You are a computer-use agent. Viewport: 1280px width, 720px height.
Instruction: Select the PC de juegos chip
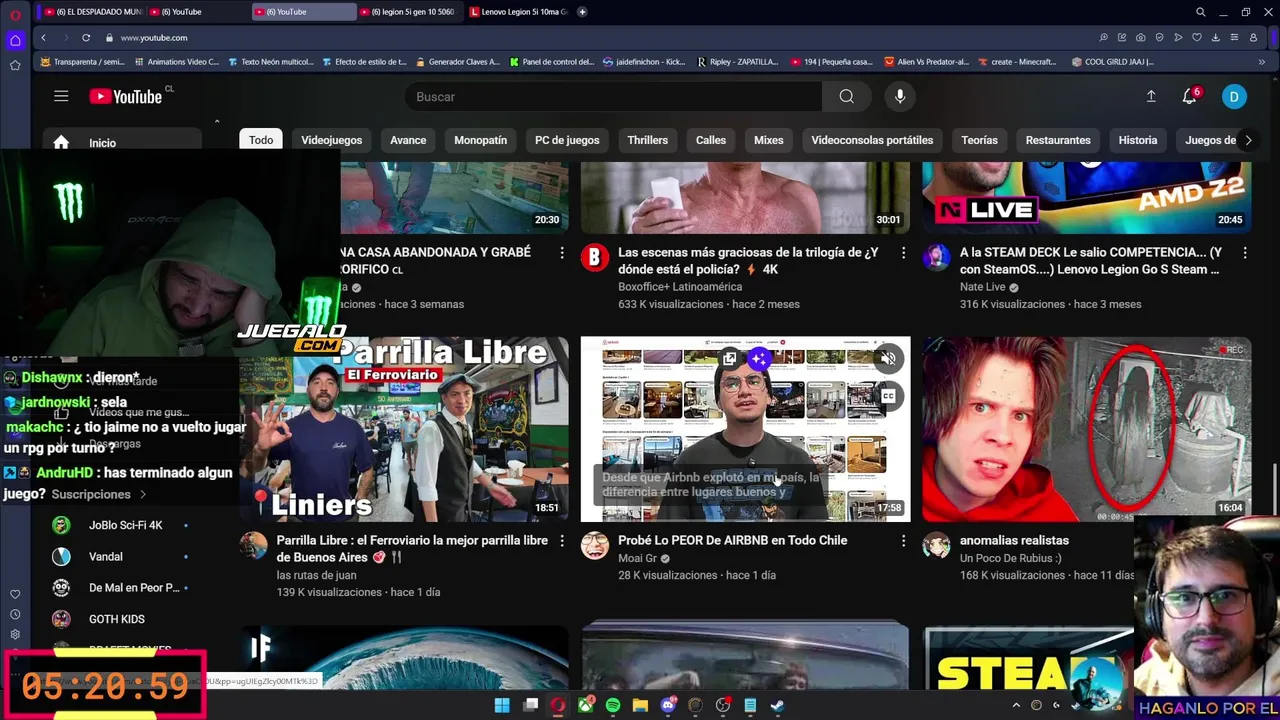567,140
